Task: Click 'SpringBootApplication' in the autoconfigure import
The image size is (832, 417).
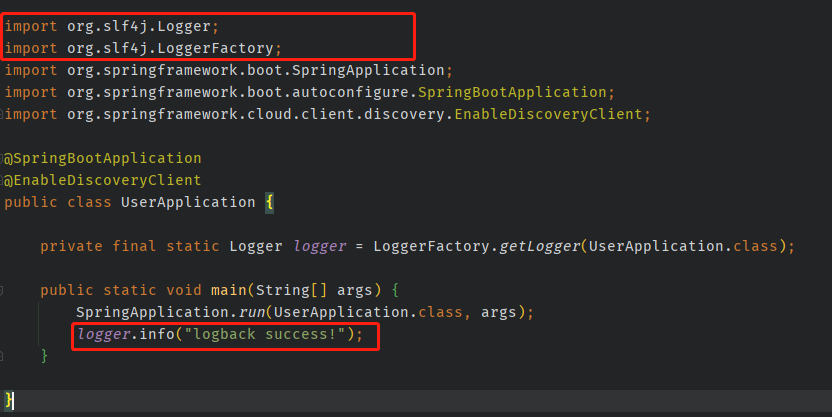Action: click(x=512, y=92)
